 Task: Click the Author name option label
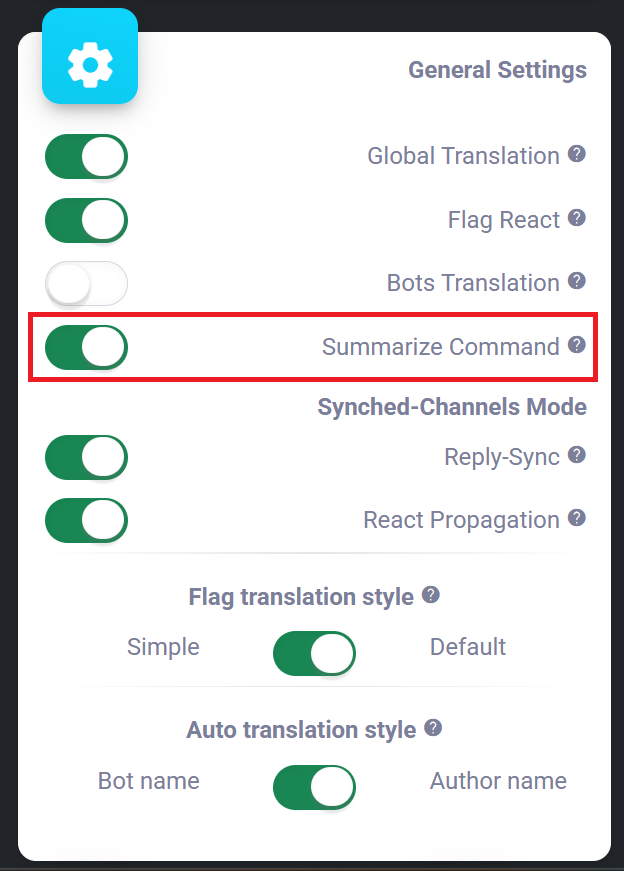coord(498,780)
